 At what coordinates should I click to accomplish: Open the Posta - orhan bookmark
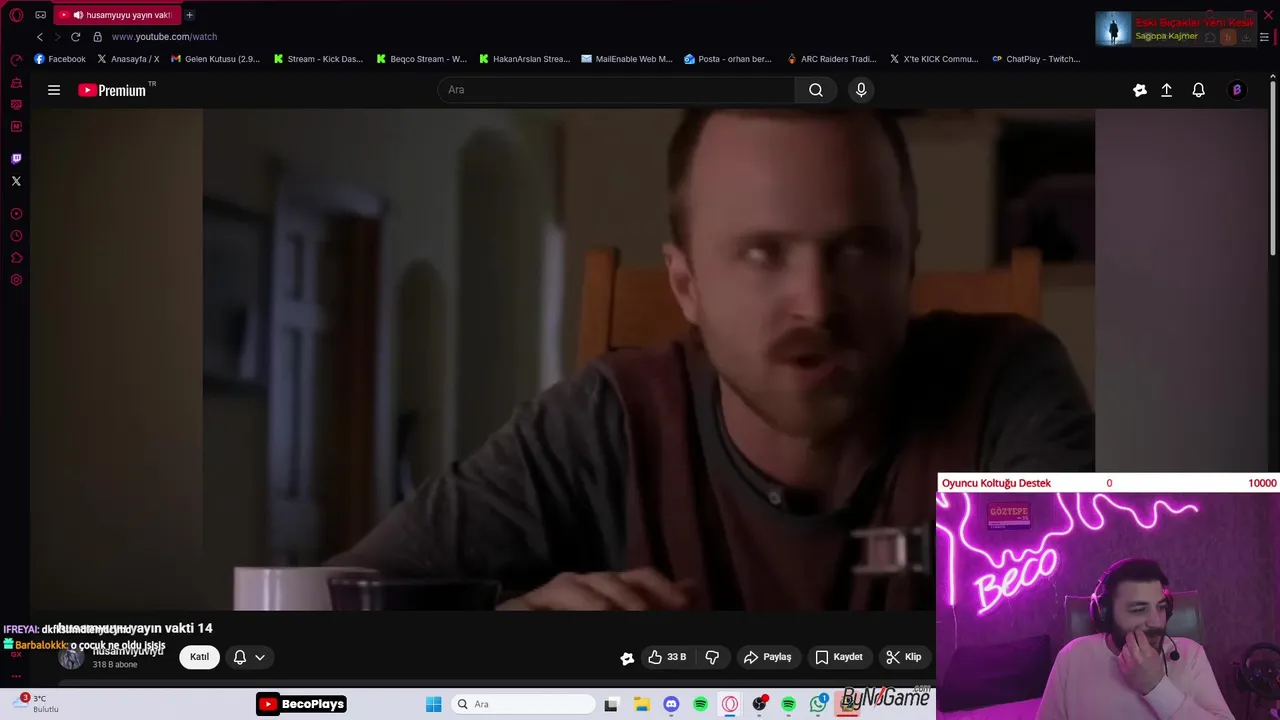[x=728, y=59]
